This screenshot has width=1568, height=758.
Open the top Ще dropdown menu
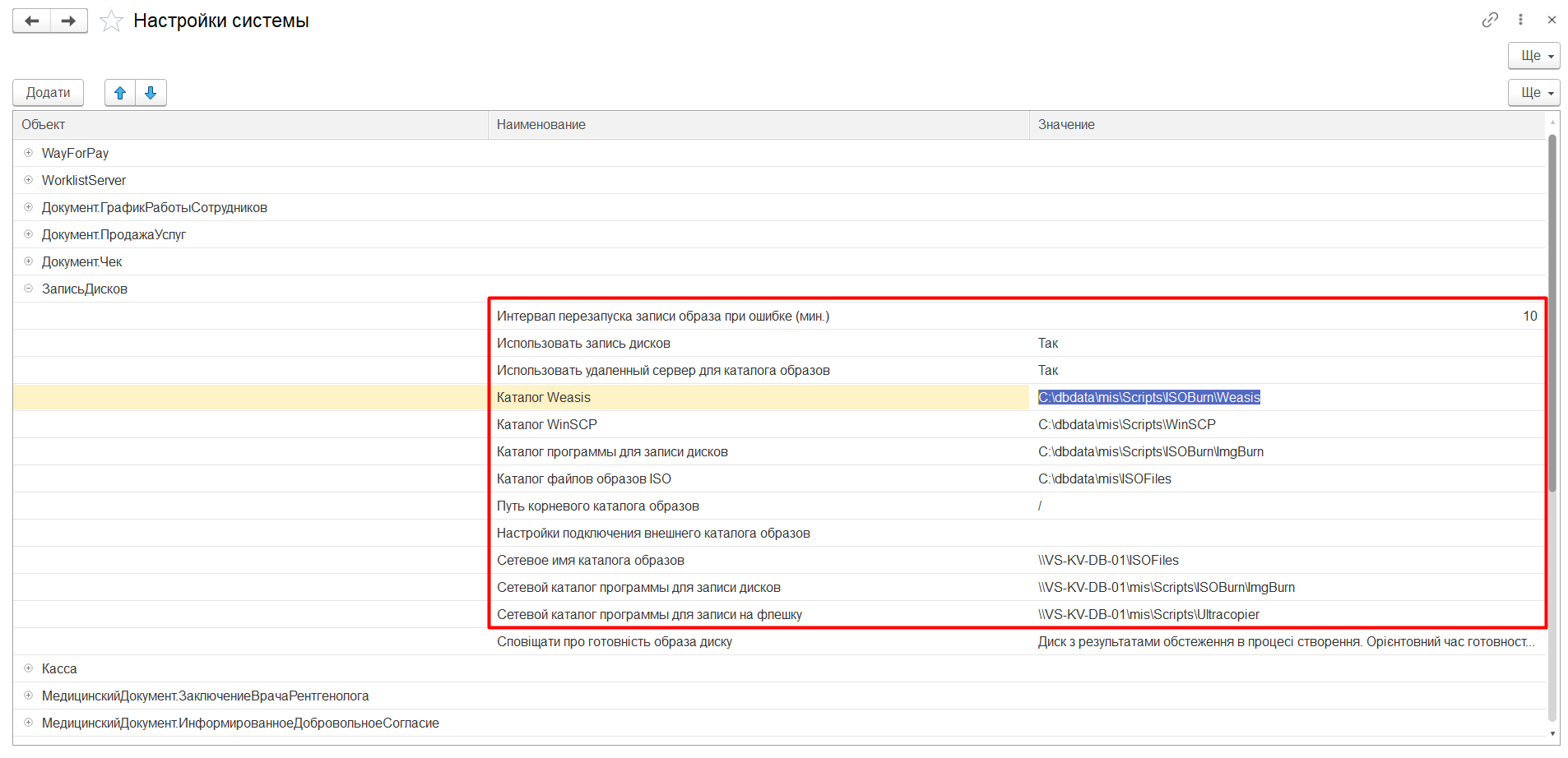pos(1533,56)
